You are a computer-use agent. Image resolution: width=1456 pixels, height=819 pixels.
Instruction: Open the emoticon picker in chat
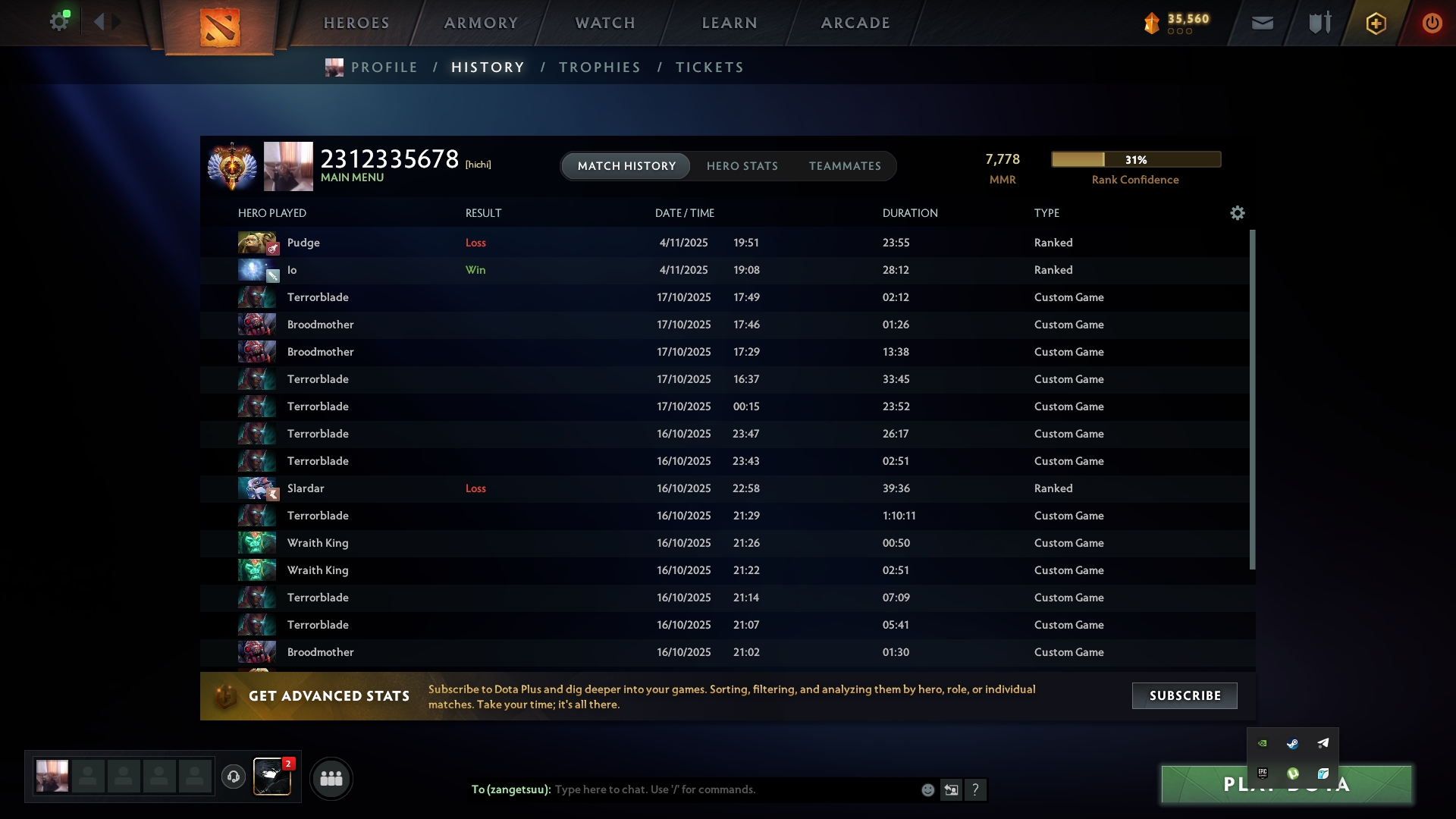927,790
